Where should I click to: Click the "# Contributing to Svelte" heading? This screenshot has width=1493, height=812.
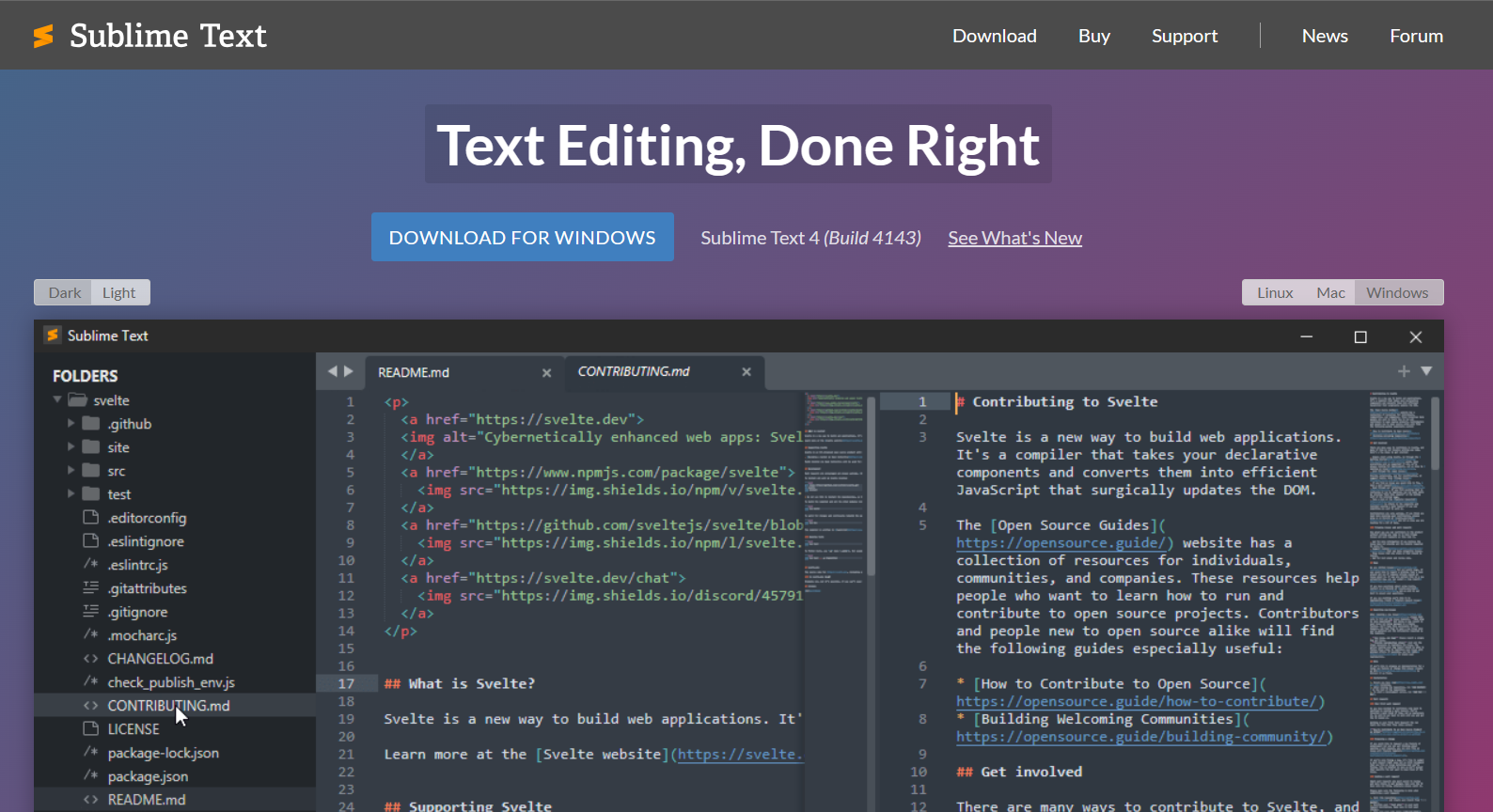pos(1057,401)
